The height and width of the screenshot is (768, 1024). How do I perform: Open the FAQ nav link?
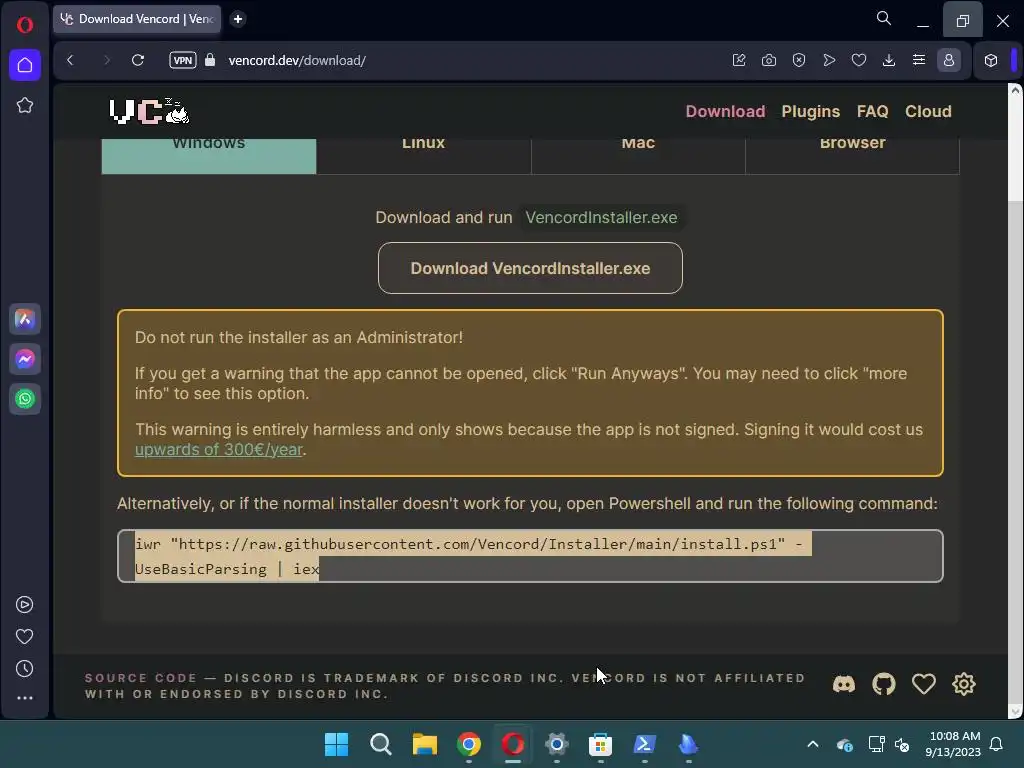[x=872, y=111]
